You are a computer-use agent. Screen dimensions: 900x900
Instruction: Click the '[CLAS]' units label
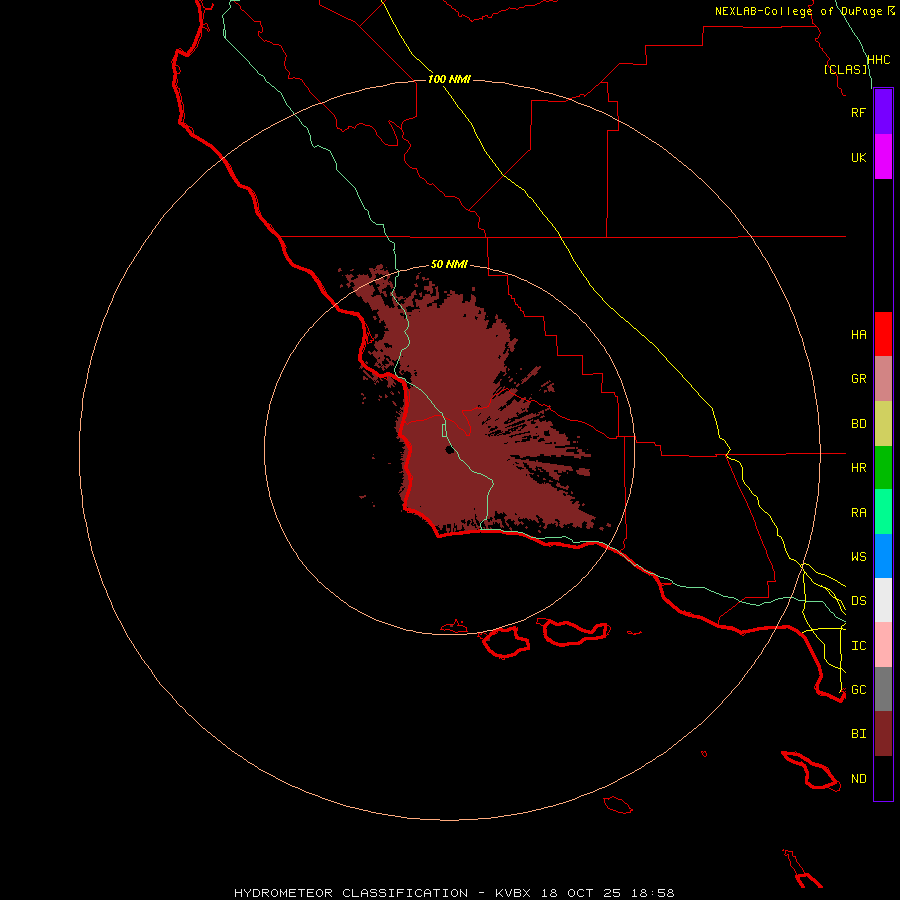coord(845,69)
